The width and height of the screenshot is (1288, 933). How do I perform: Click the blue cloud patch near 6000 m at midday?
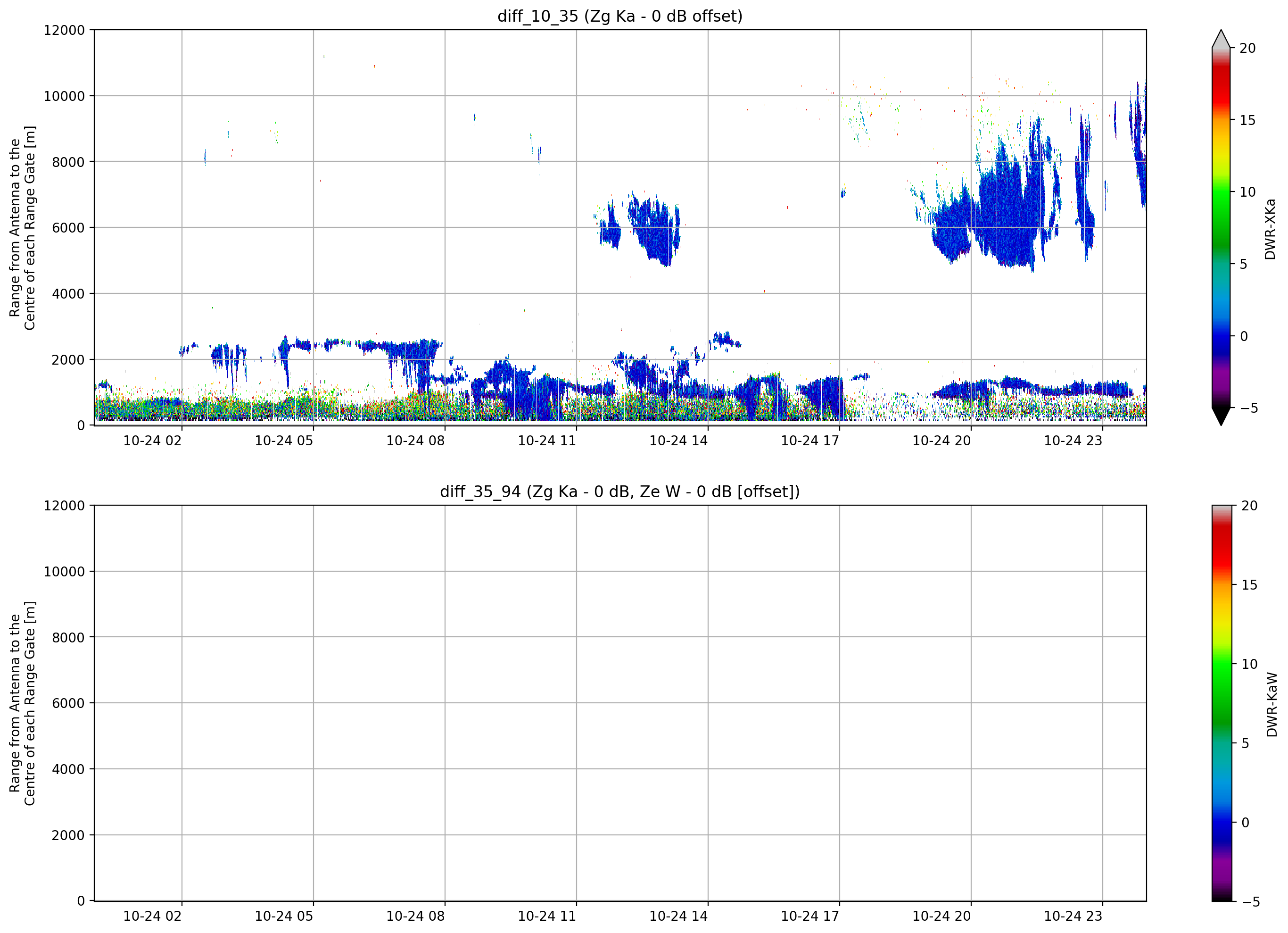[x=653, y=227]
